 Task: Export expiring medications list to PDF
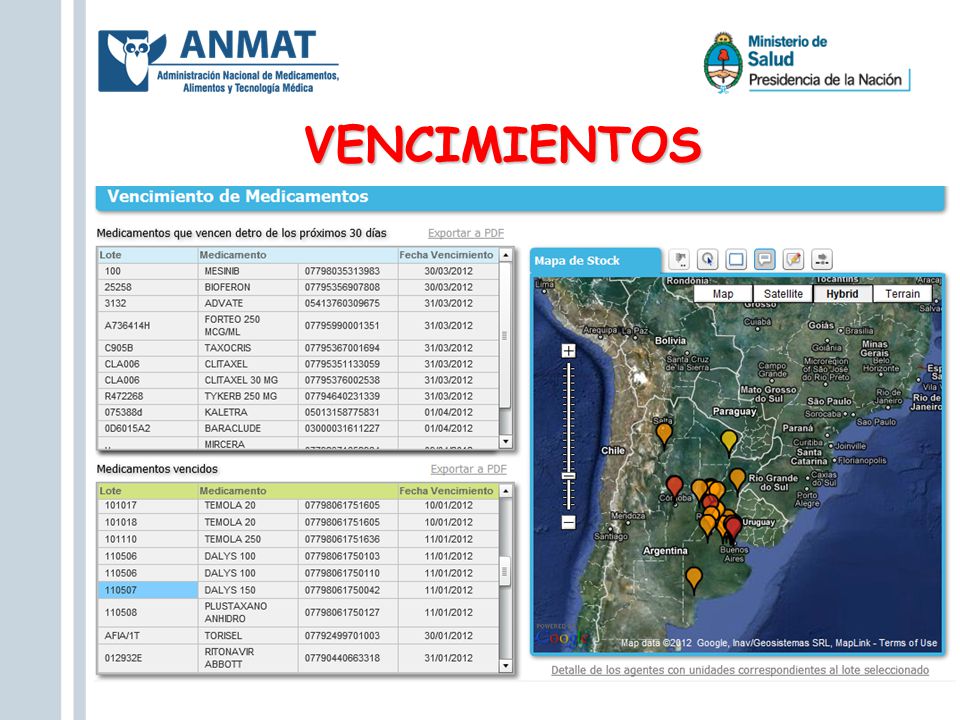pyautogui.click(x=466, y=233)
